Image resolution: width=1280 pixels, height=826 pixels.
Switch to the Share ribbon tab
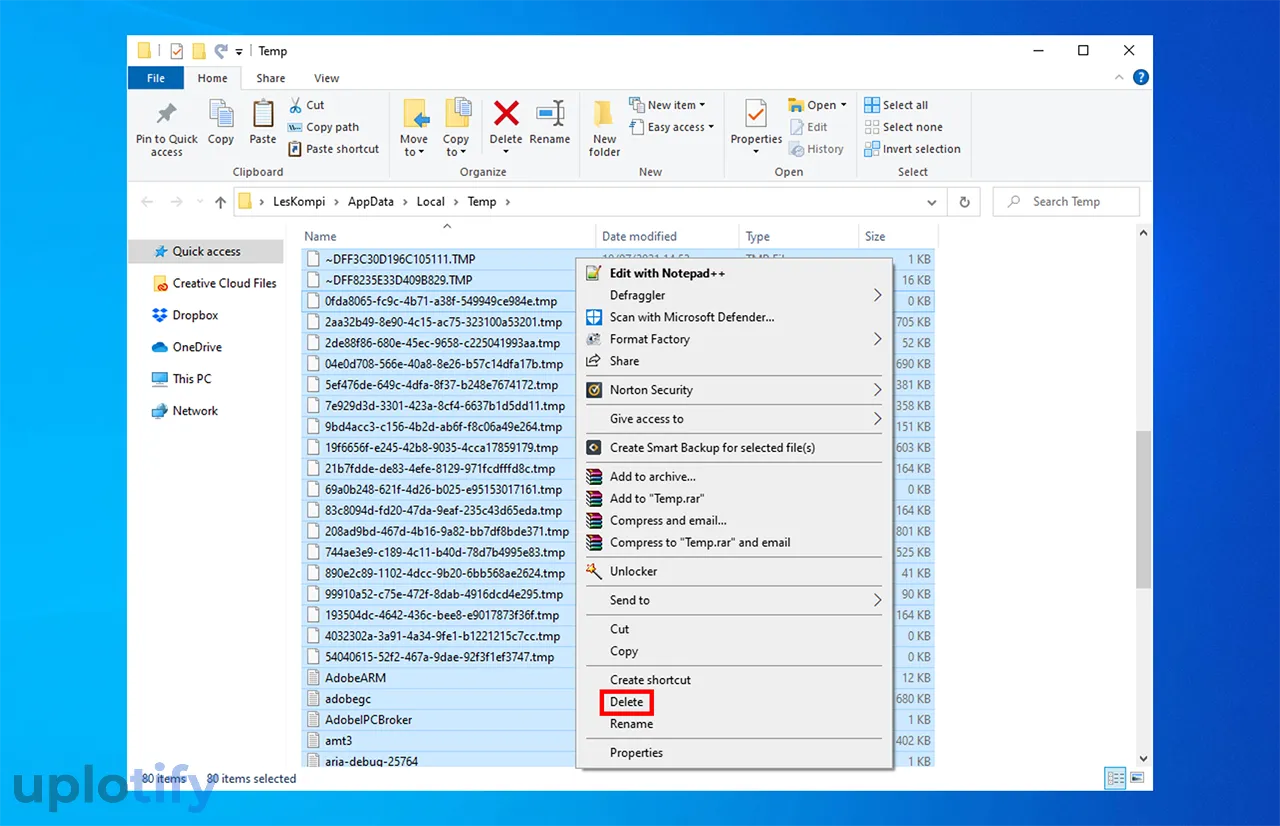point(270,78)
